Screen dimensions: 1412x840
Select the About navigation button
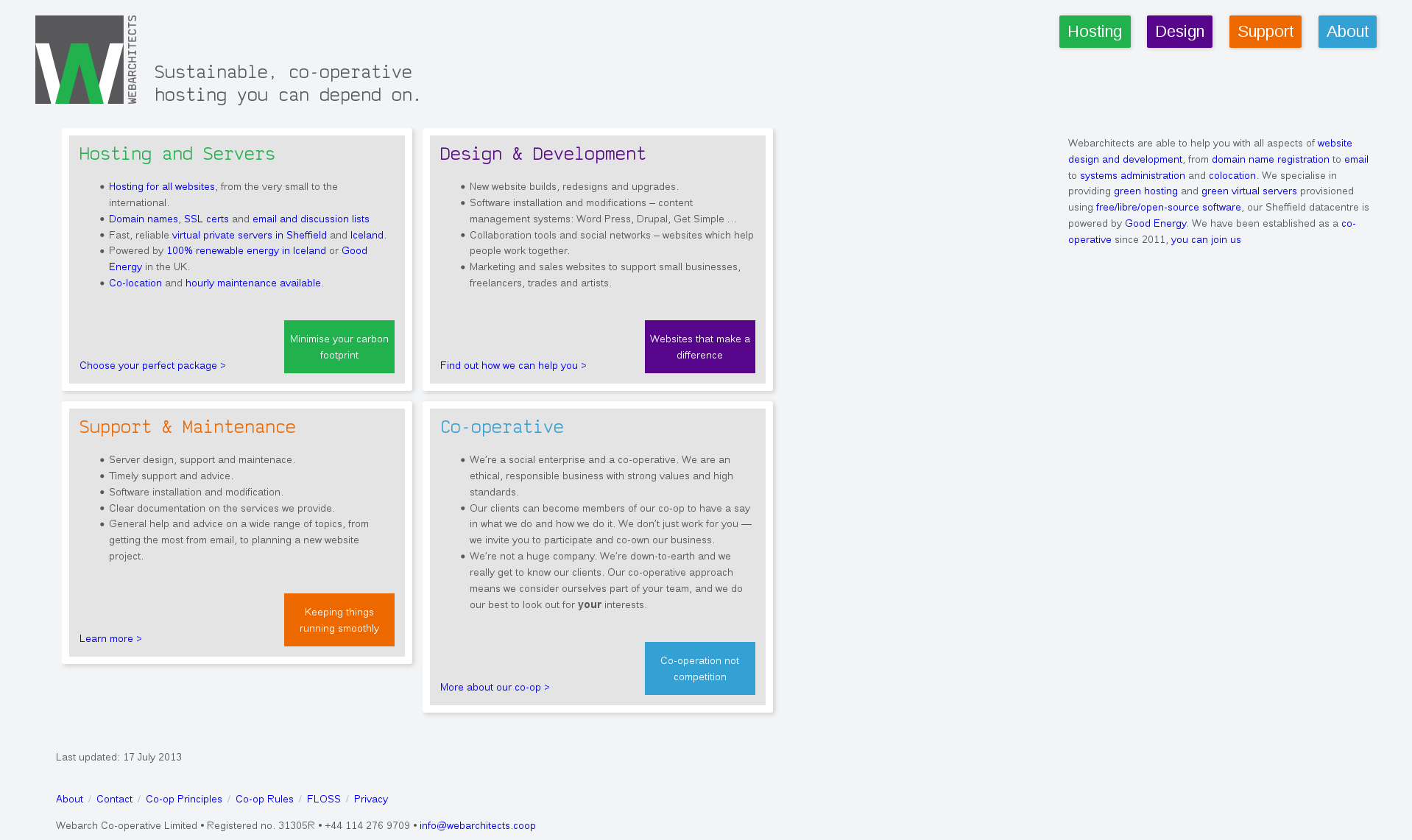[1346, 32]
